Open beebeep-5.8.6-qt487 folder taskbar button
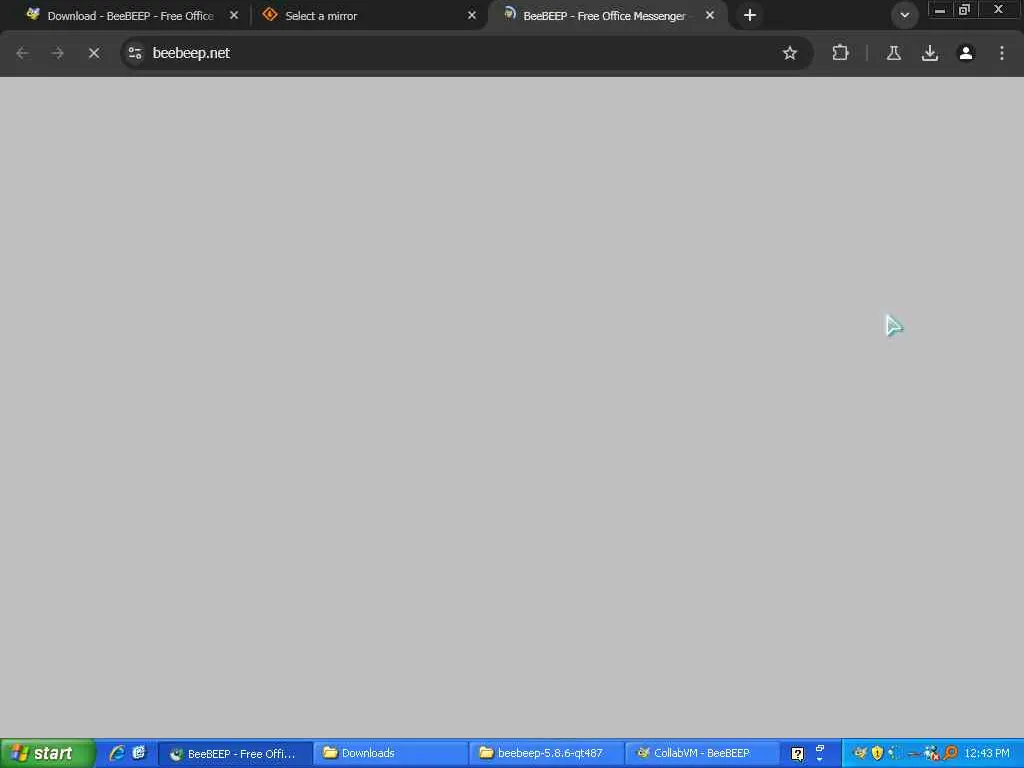Image resolution: width=1024 pixels, height=768 pixels. click(547, 754)
